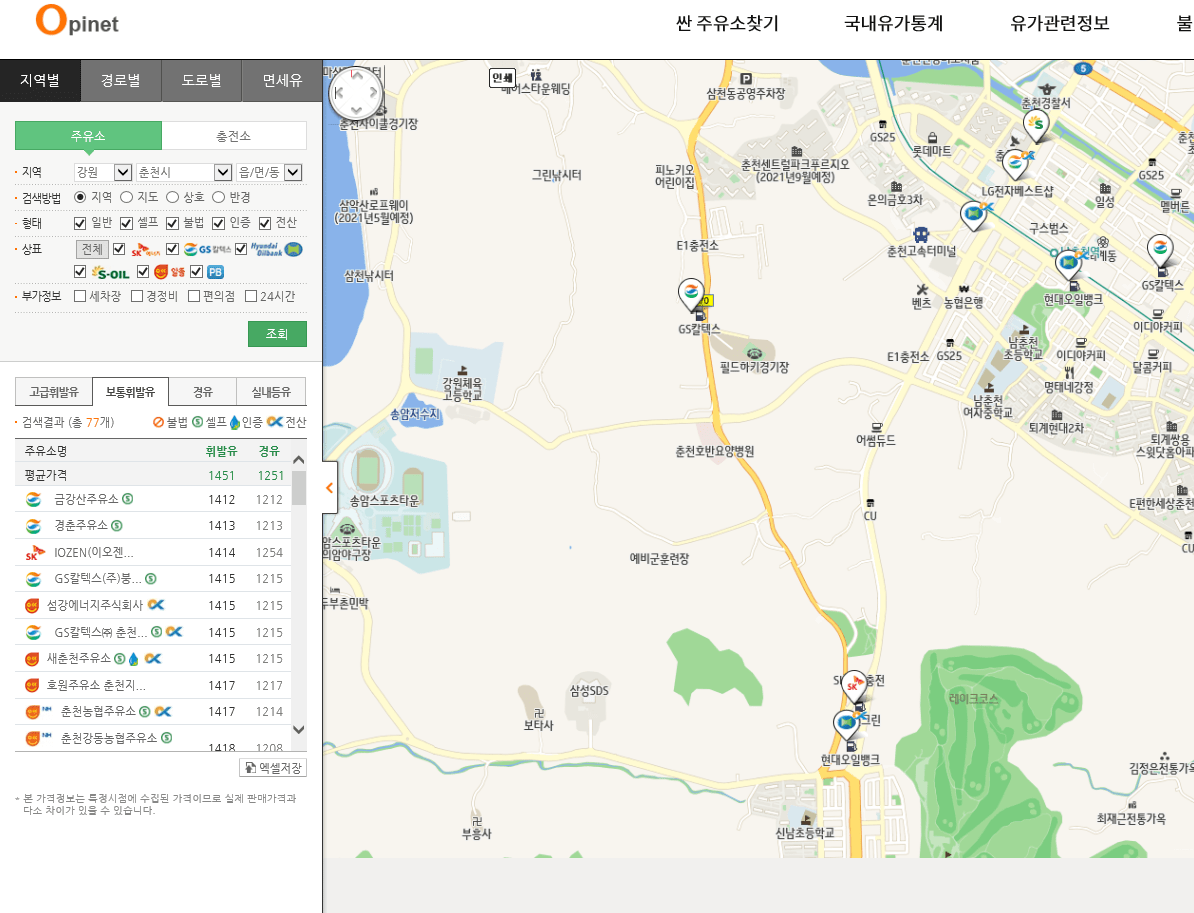
Task: Open the 유가관련정보 menu
Action: pyautogui.click(x=1059, y=24)
